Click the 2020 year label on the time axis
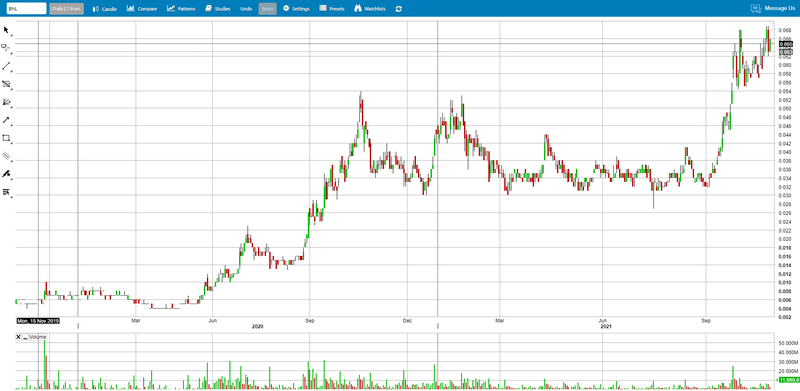Screen dimensions: 800x391 click(x=258, y=326)
